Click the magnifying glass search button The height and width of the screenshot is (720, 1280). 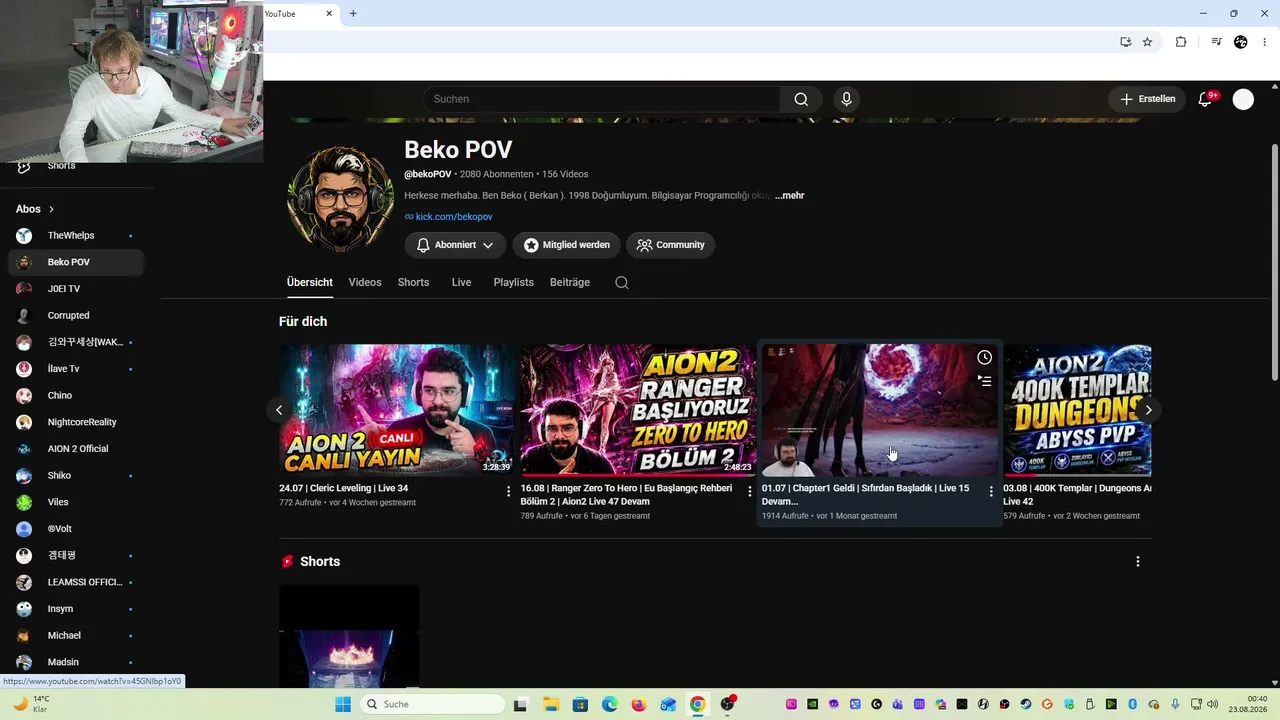801,99
